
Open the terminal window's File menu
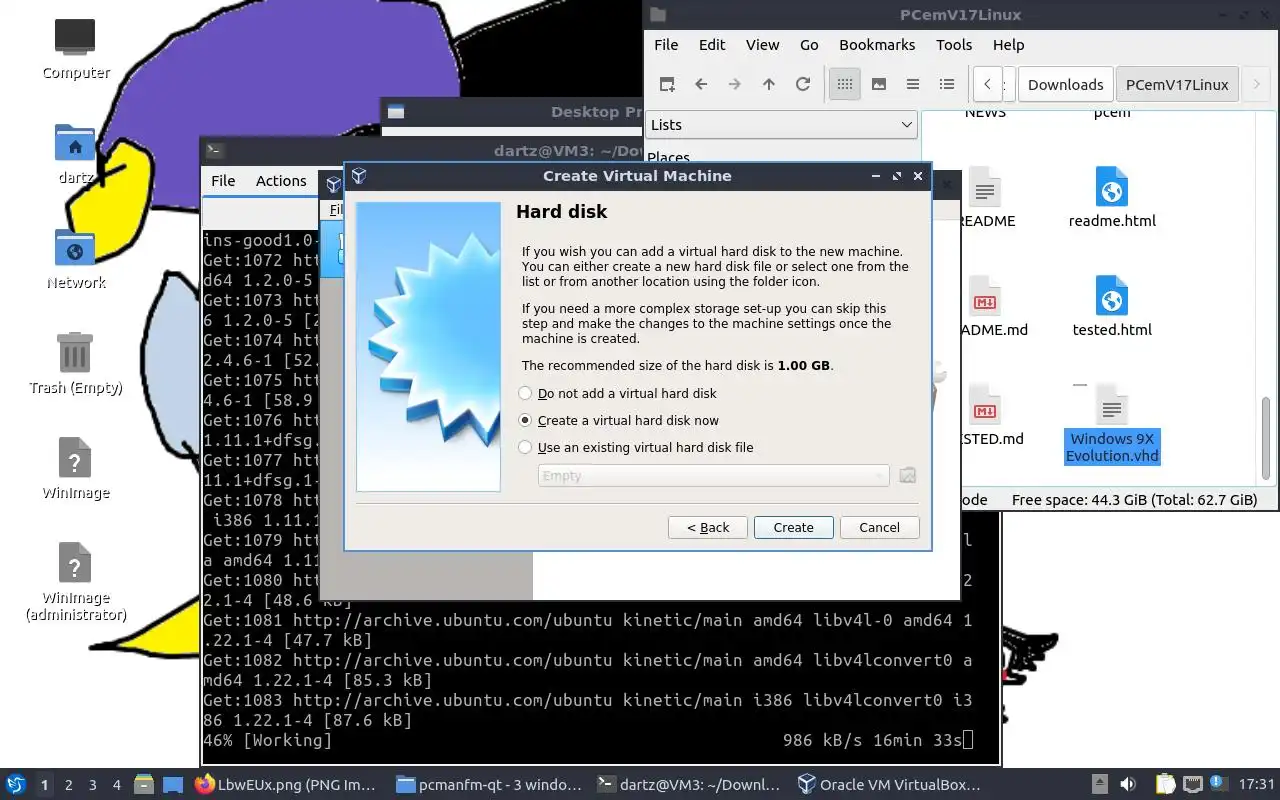pos(223,181)
